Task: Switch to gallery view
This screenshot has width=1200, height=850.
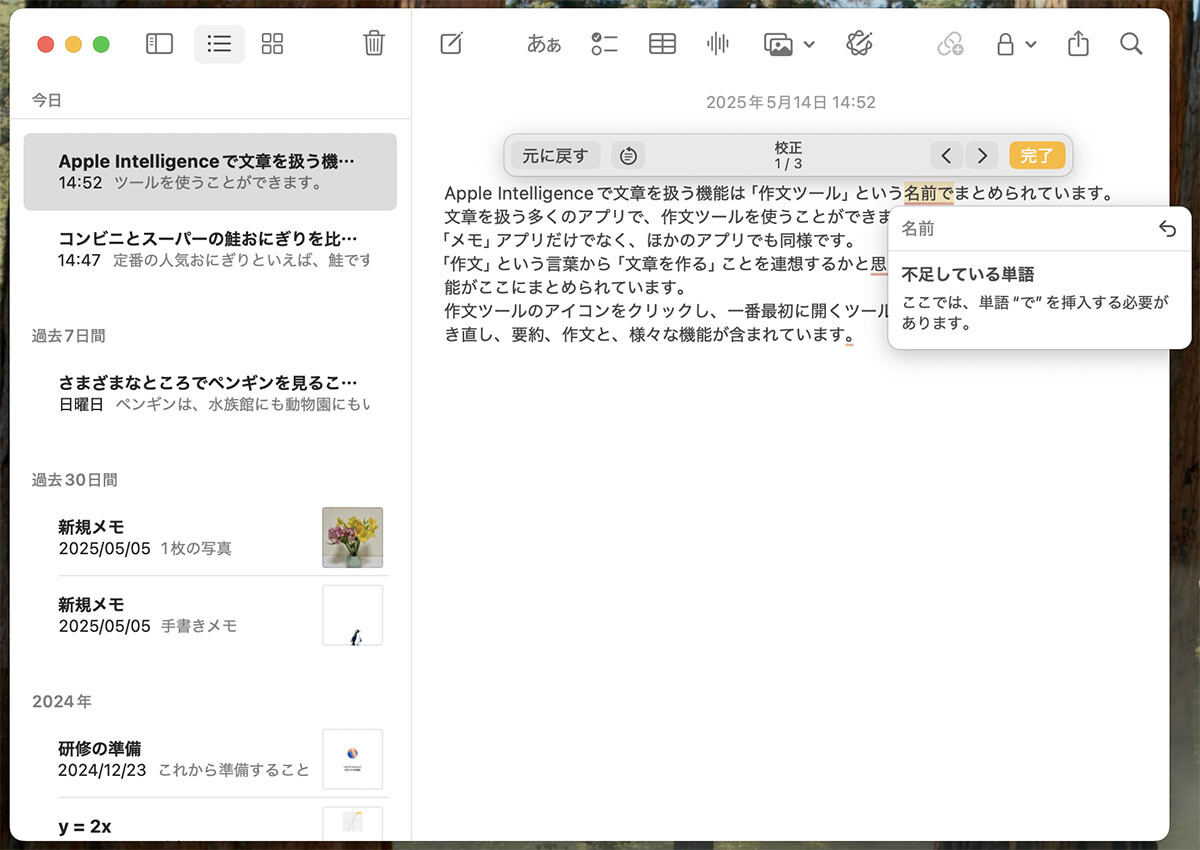Action: tap(272, 44)
